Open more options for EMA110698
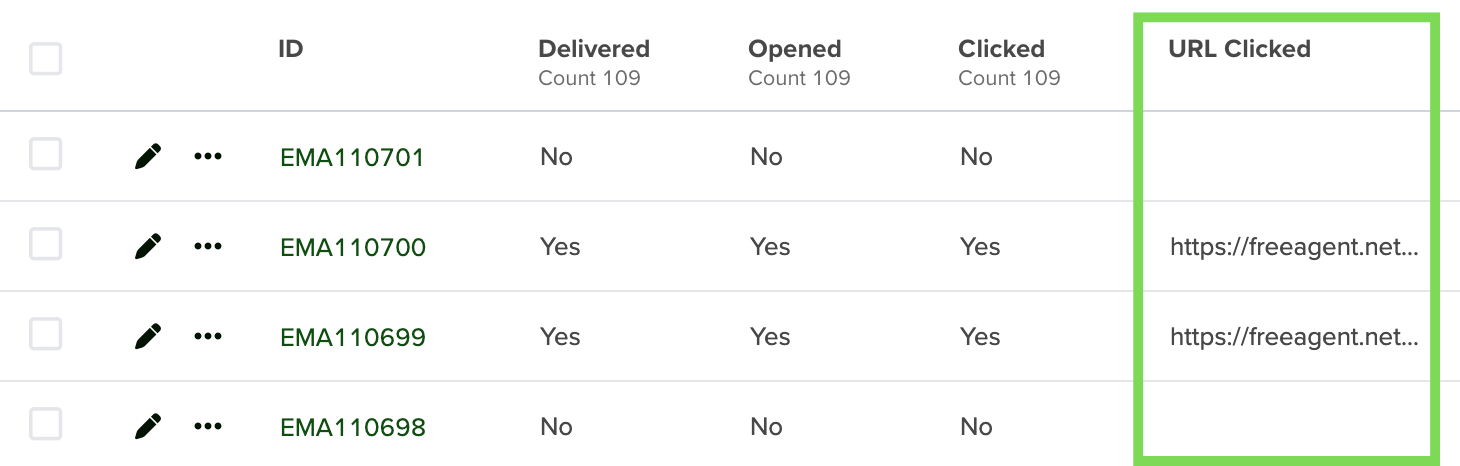Image resolution: width=1460 pixels, height=466 pixels. pyautogui.click(x=207, y=427)
